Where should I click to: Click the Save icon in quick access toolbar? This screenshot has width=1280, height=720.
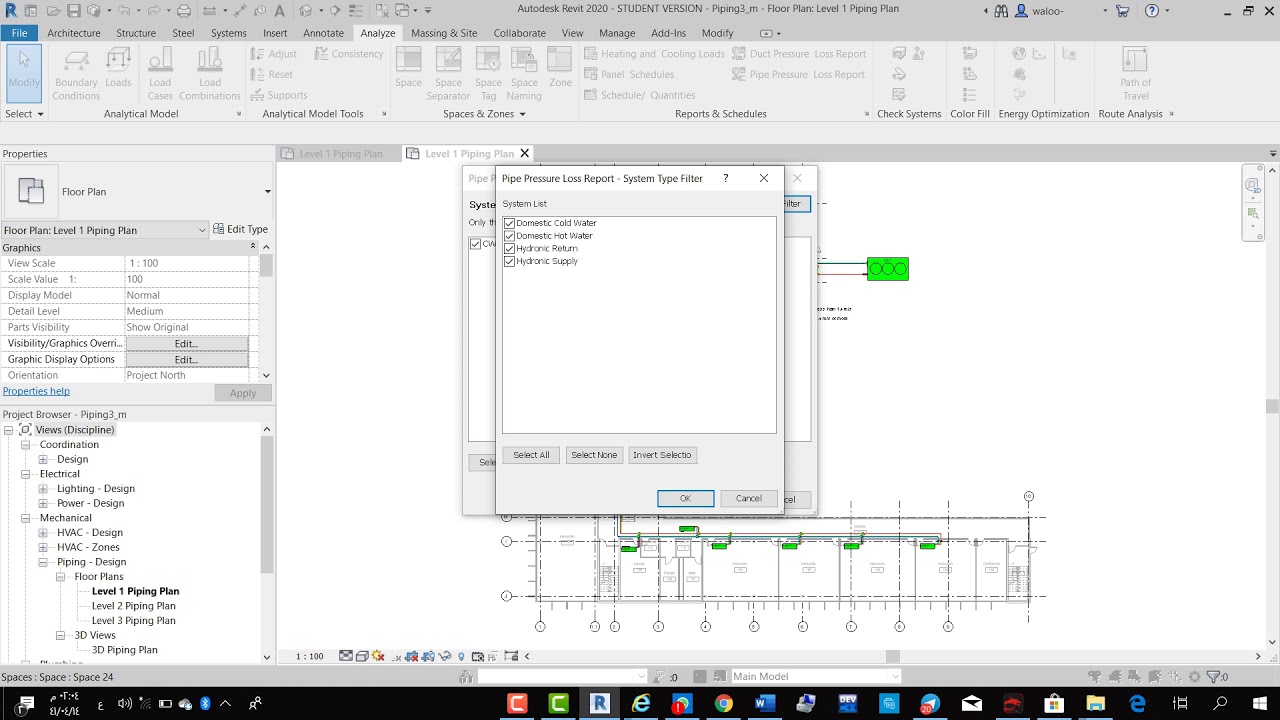(x=74, y=11)
